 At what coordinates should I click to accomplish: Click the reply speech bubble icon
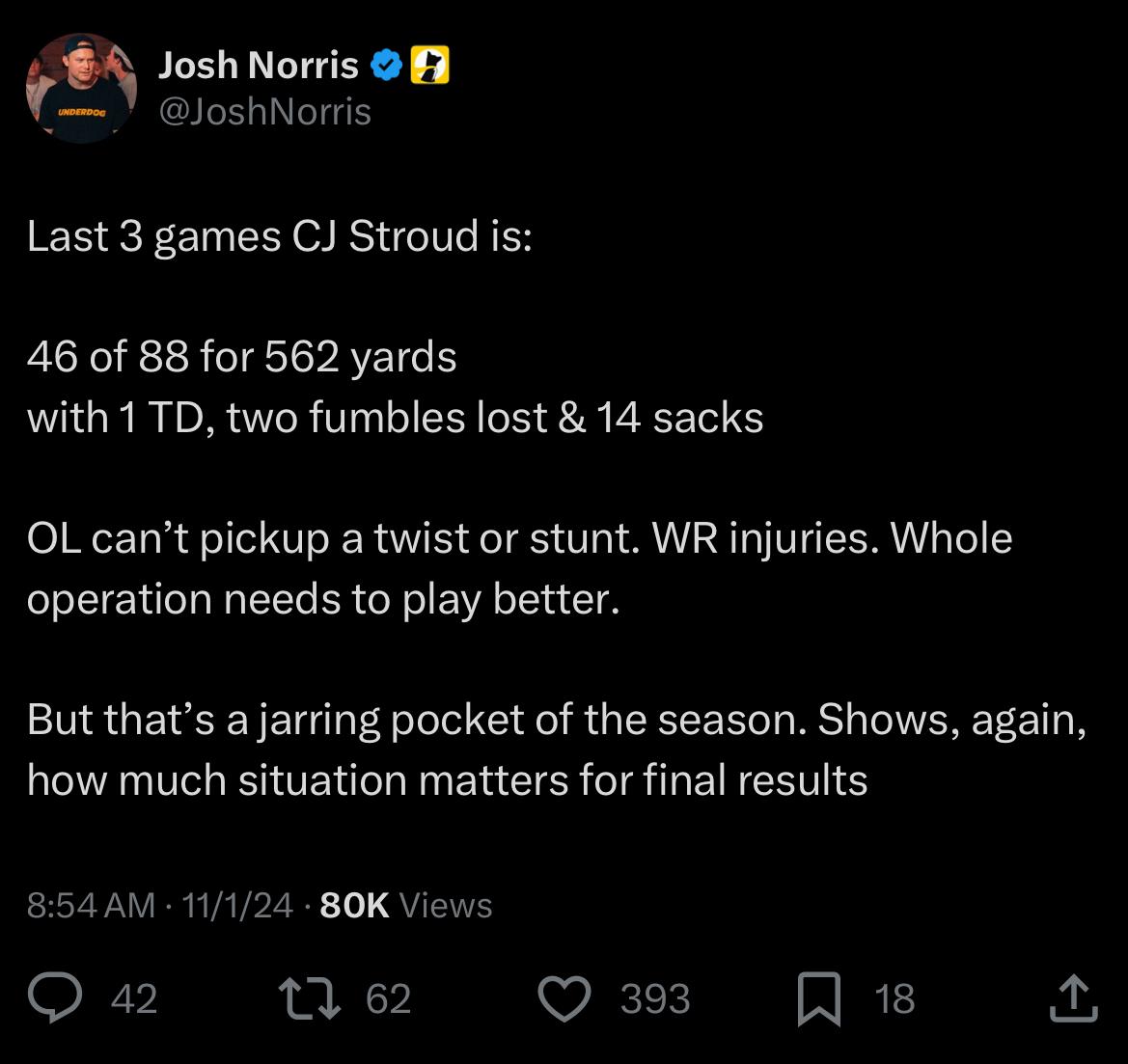[54, 998]
